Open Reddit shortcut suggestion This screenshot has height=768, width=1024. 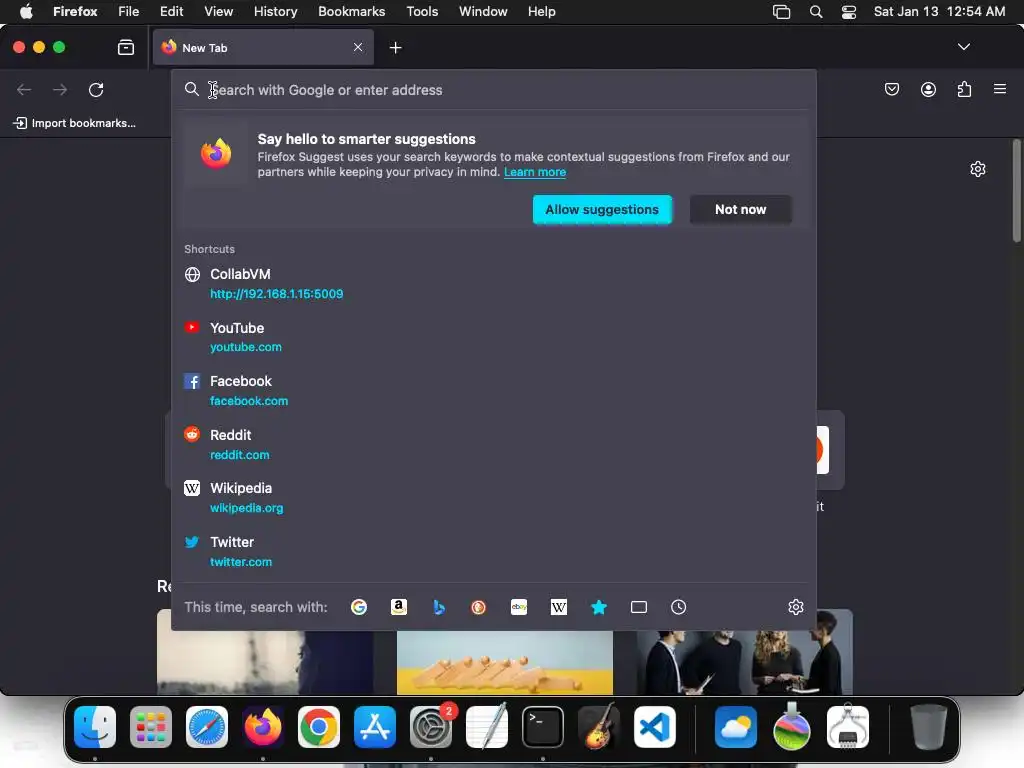[x=494, y=444]
